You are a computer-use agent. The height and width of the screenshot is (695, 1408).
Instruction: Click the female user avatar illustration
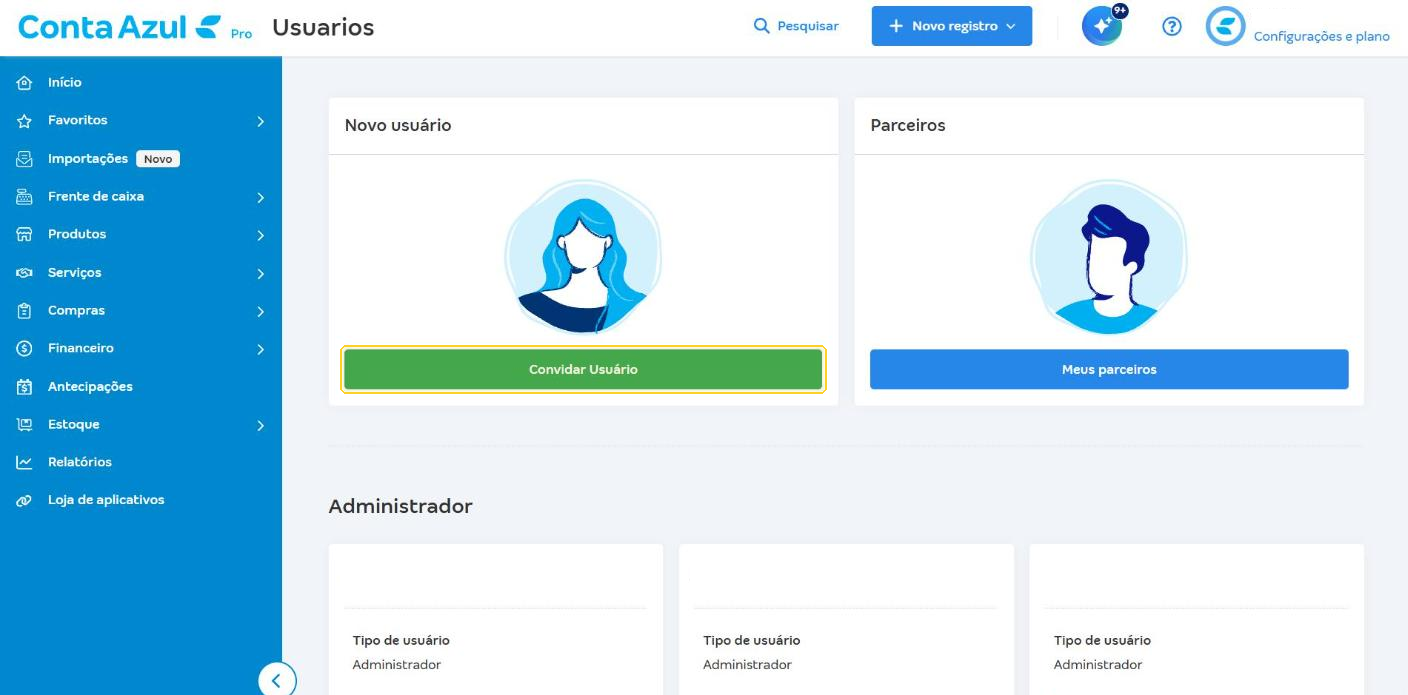pyautogui.click(x=583, y=257)
